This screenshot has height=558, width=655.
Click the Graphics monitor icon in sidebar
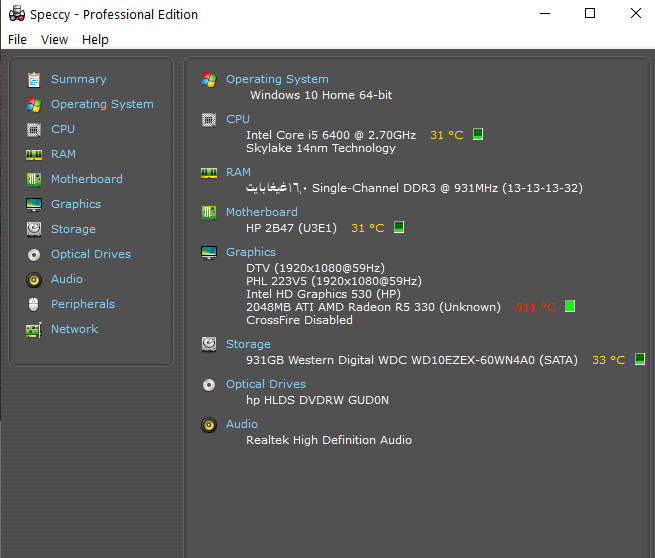pos(34,204)
